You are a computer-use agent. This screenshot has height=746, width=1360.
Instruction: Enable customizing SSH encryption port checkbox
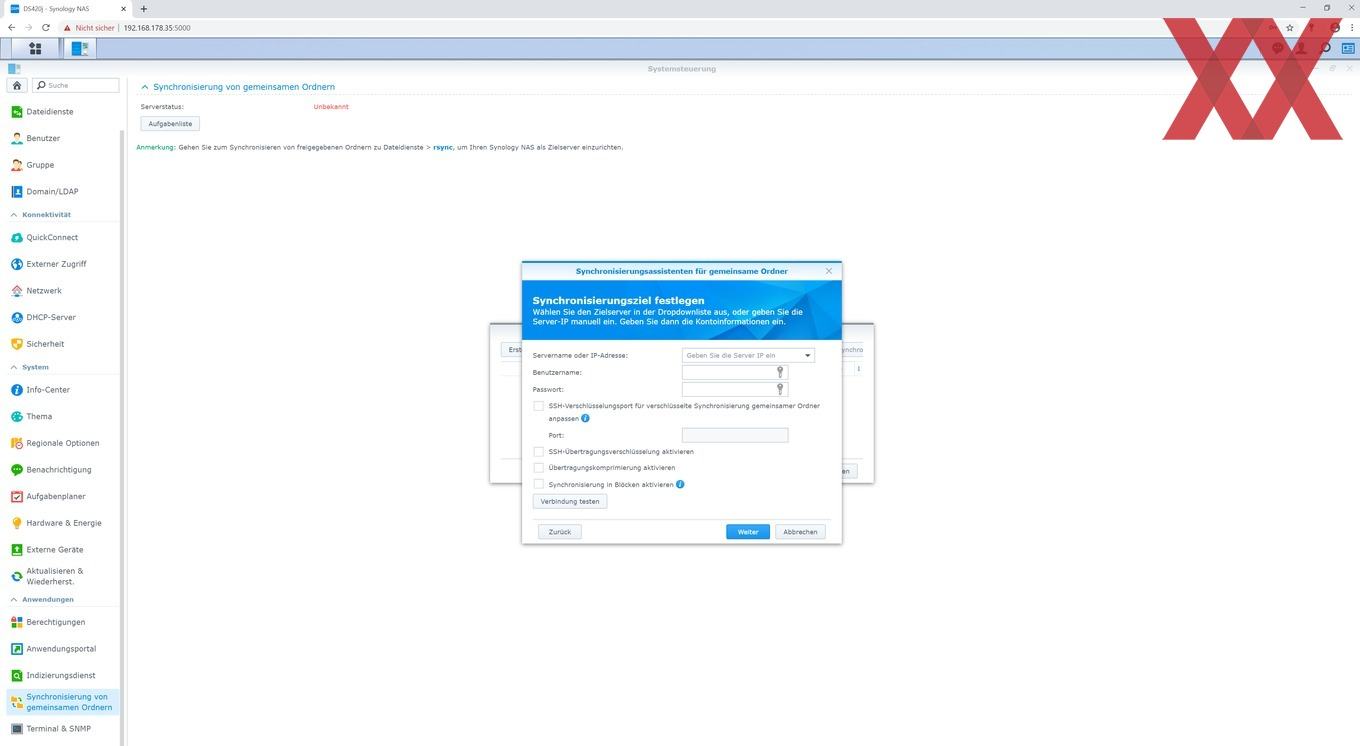pos(538,406)
